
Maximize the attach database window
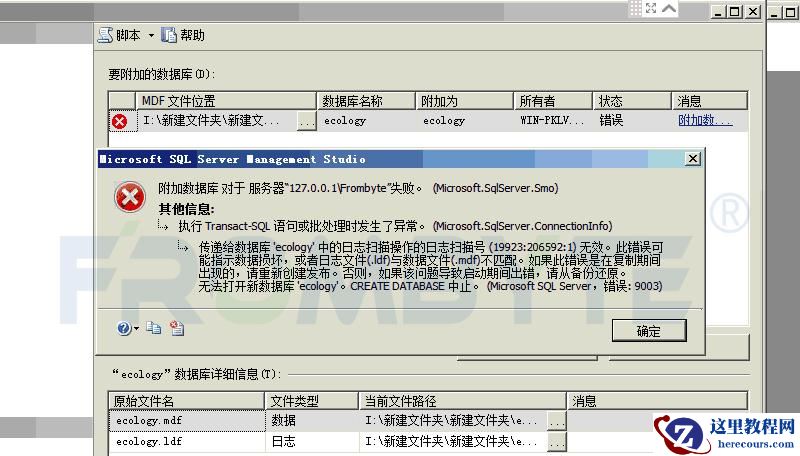735,12
